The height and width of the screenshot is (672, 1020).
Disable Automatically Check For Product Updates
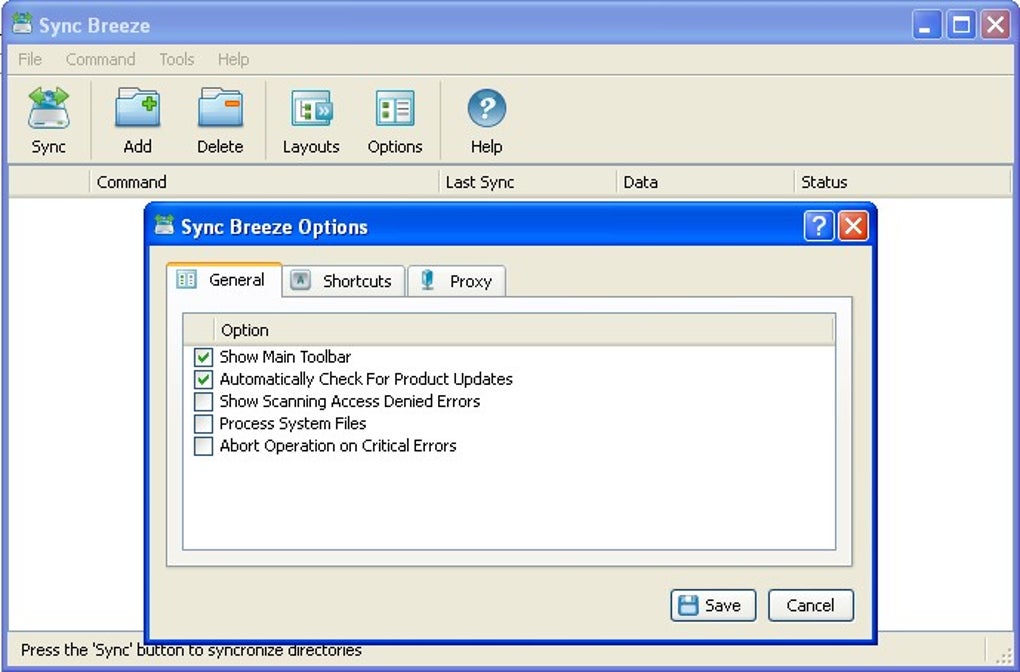tap(203, 379)
